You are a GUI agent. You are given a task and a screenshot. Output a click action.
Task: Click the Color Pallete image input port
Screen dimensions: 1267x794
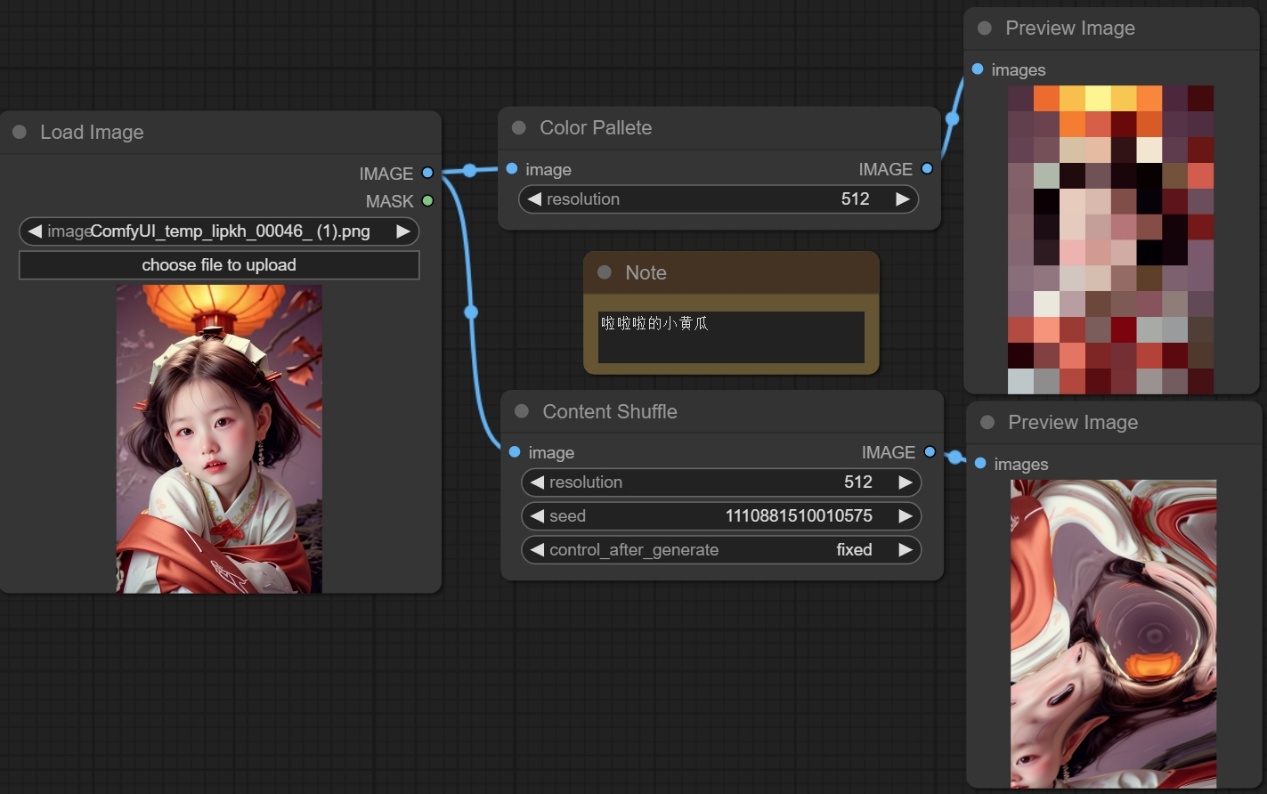point(512,169)
